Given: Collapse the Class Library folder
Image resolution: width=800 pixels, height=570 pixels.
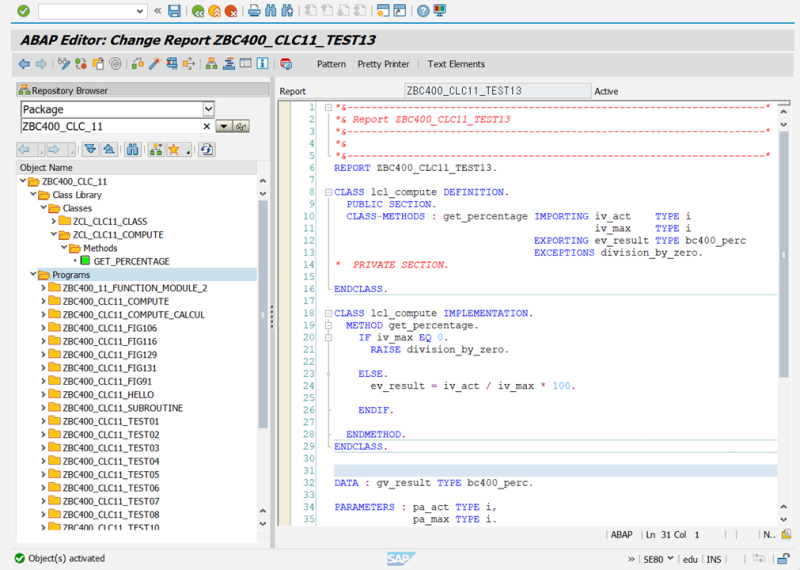Looking at the screenshot, I should point(33,194).
